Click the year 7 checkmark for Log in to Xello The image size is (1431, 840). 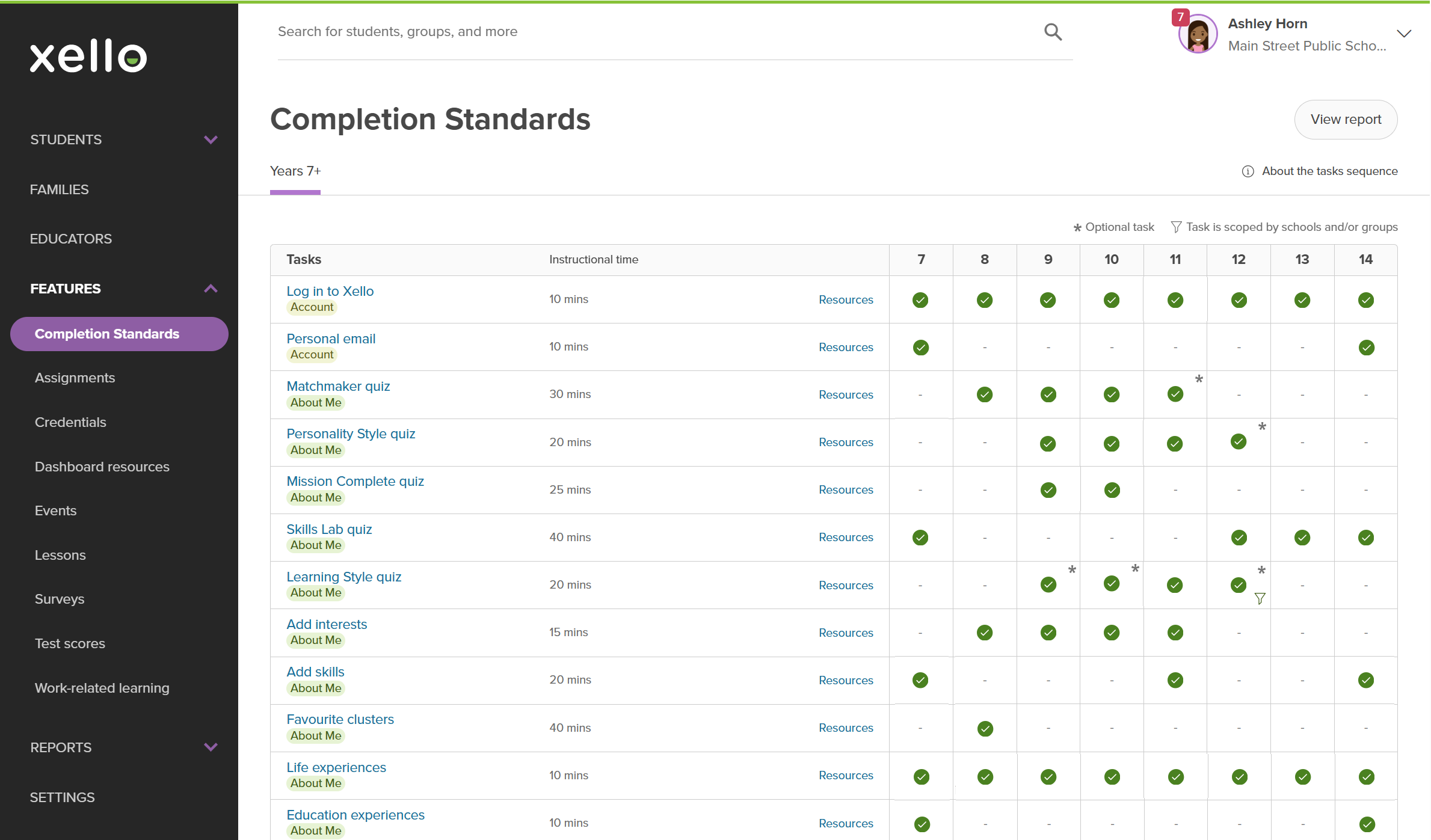[920, 300]
